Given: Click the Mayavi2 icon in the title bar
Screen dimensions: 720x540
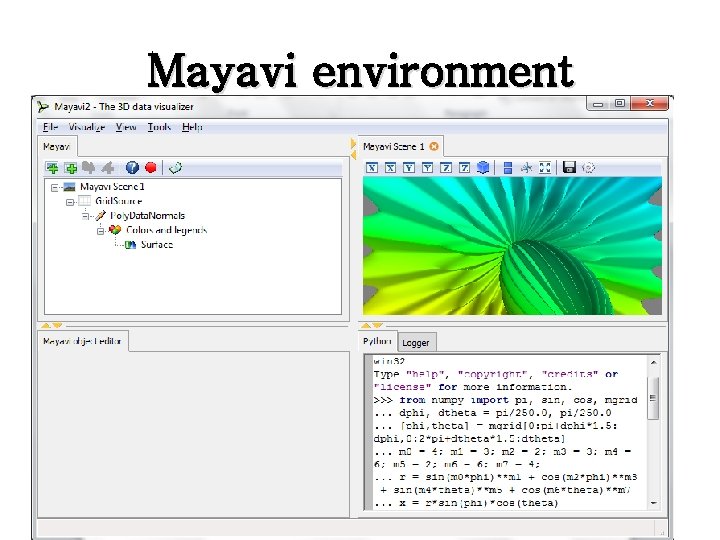Looking at the screenshot, I should 43,107.
